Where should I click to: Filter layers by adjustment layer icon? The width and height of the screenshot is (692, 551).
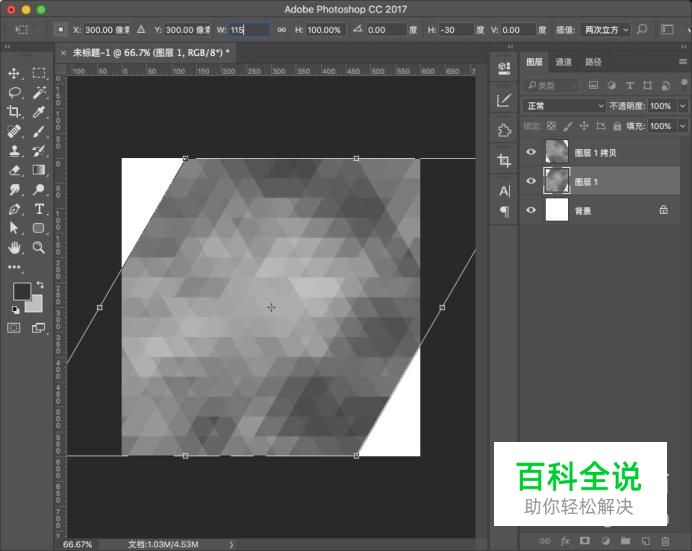[x=611, y=85]
